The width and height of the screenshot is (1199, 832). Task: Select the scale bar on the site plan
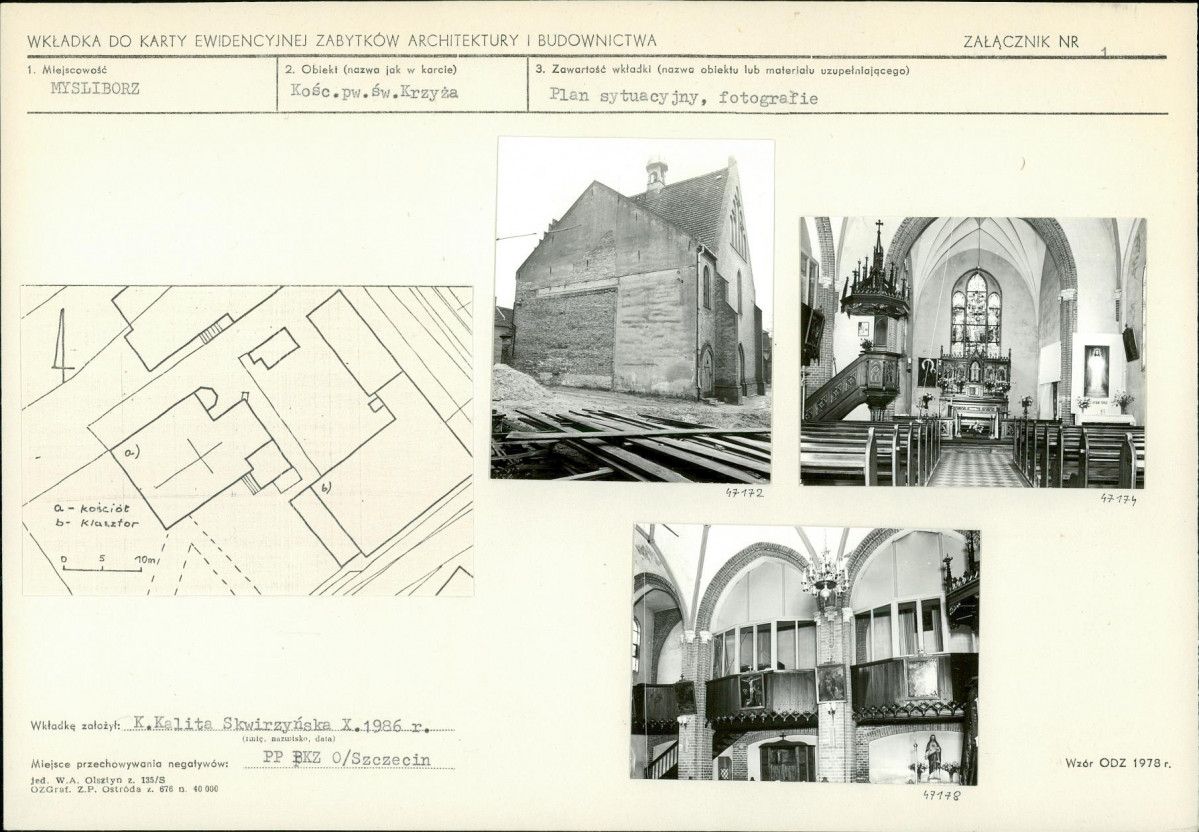click(101, 568)
